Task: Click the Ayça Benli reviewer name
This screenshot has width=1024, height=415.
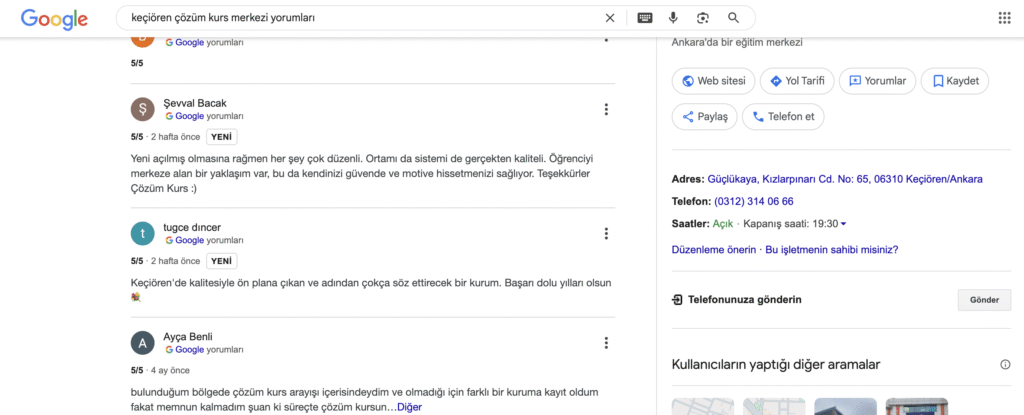Action: [x=187, y=337]
